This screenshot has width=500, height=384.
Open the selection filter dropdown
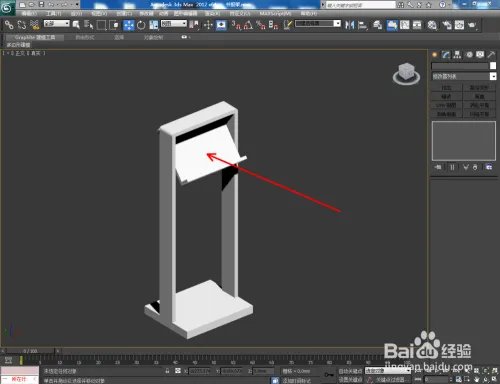click(57, 24)
